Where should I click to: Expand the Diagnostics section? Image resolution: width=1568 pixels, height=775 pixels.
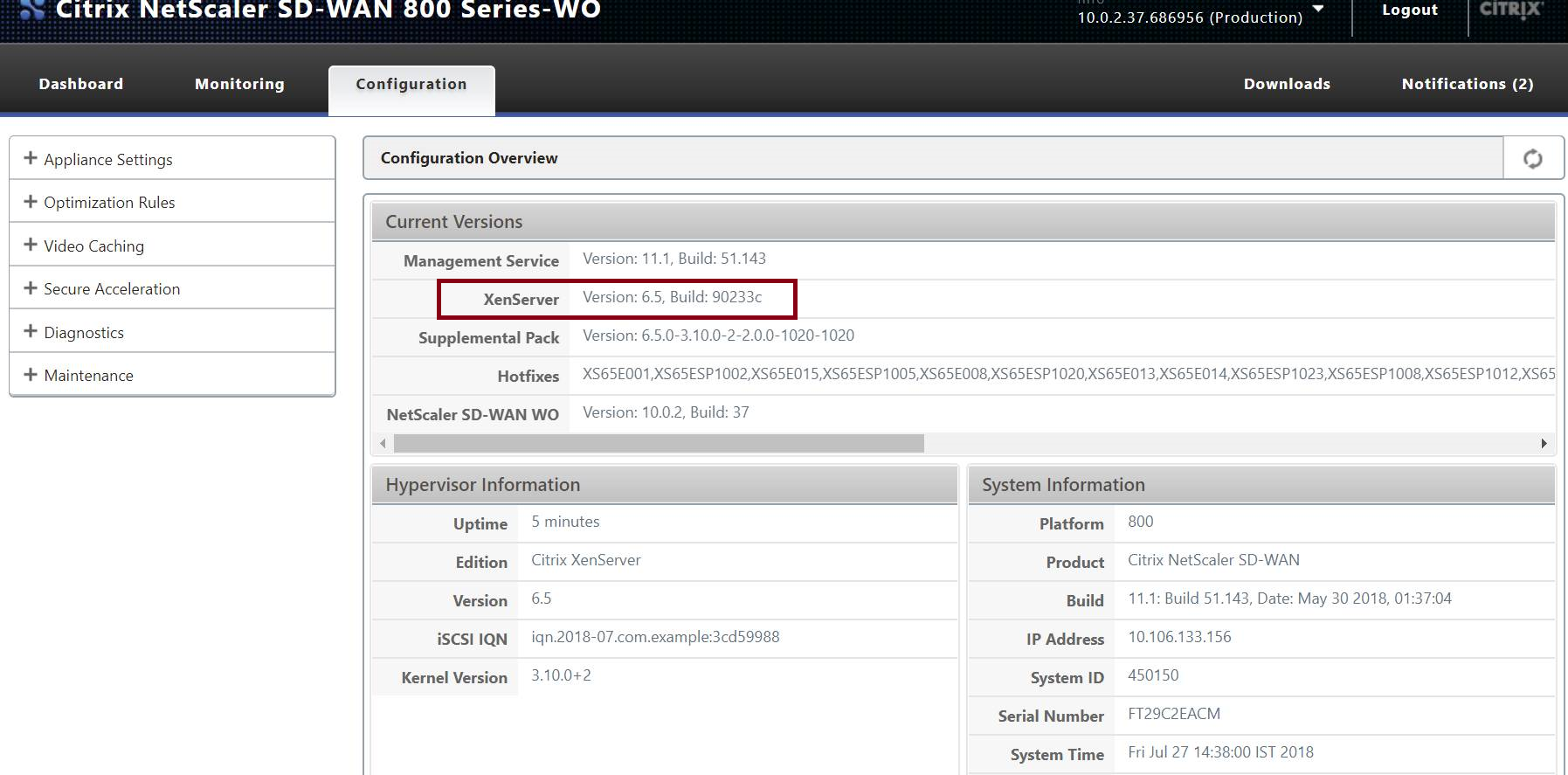click(x=172, y=332)
